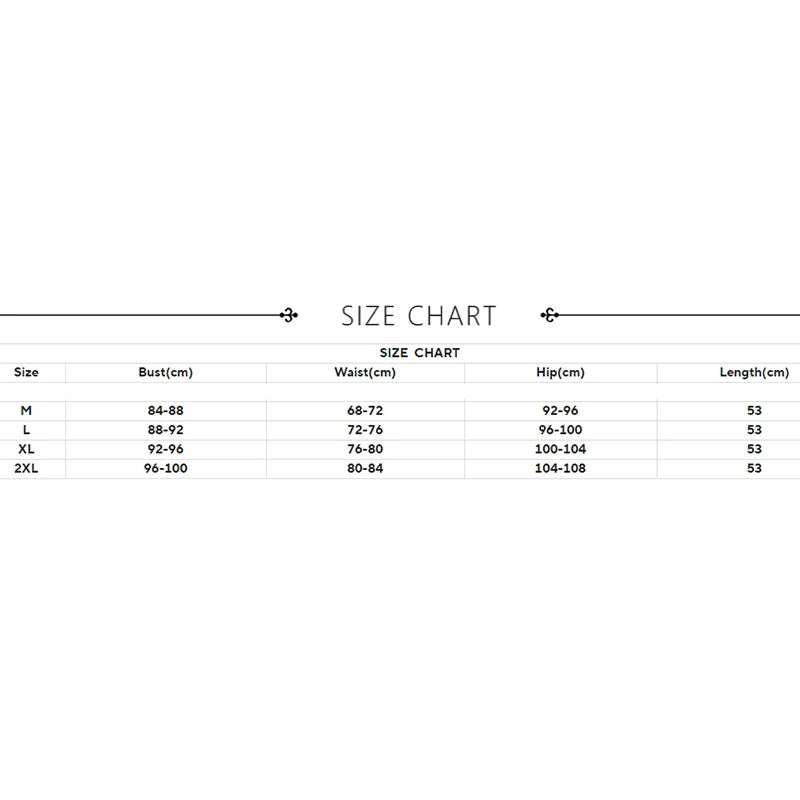The width and height of the screenshot is (800, 800).
Task: Select the Length(cm) column header
Action: (754, 373)
